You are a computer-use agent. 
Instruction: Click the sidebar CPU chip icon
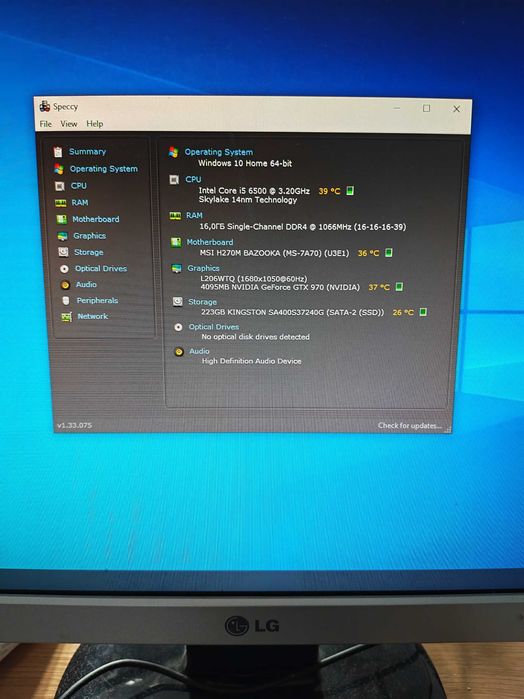click(59, 186)
